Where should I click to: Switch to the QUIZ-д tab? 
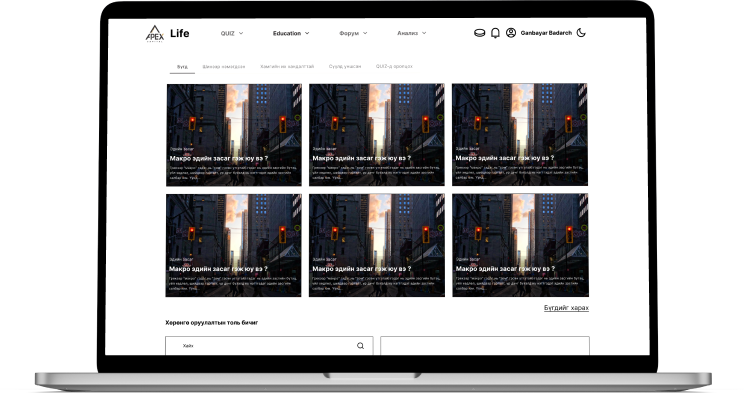pos(394,66)
